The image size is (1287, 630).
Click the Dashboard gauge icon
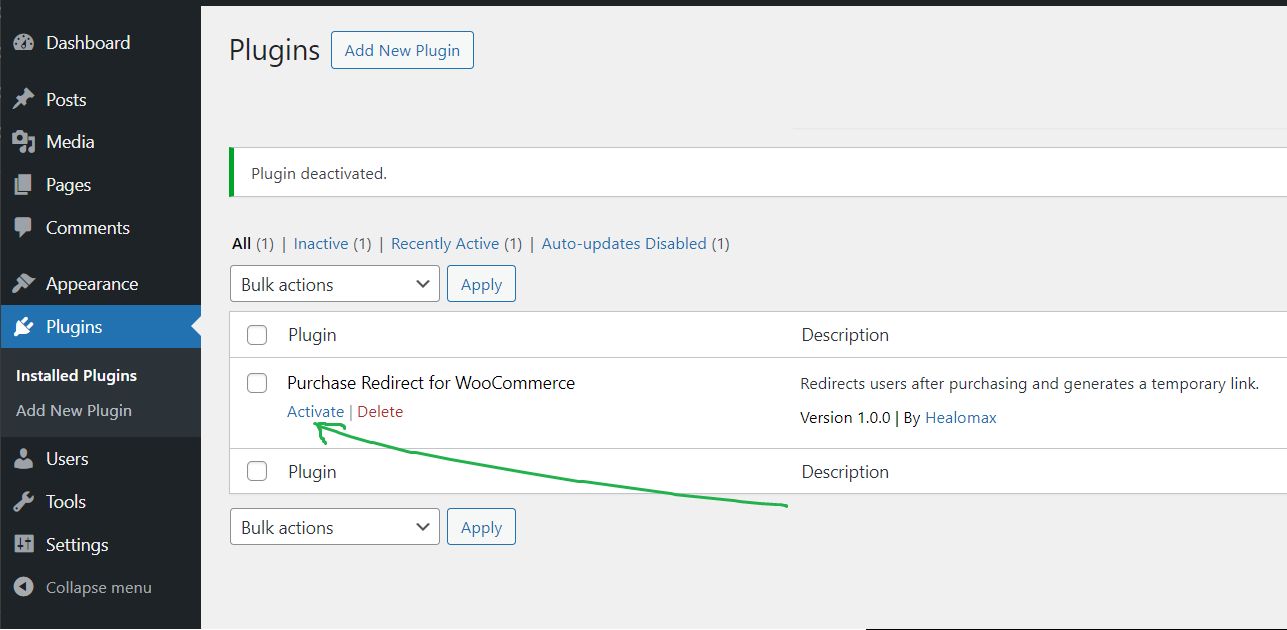[23, 43]
